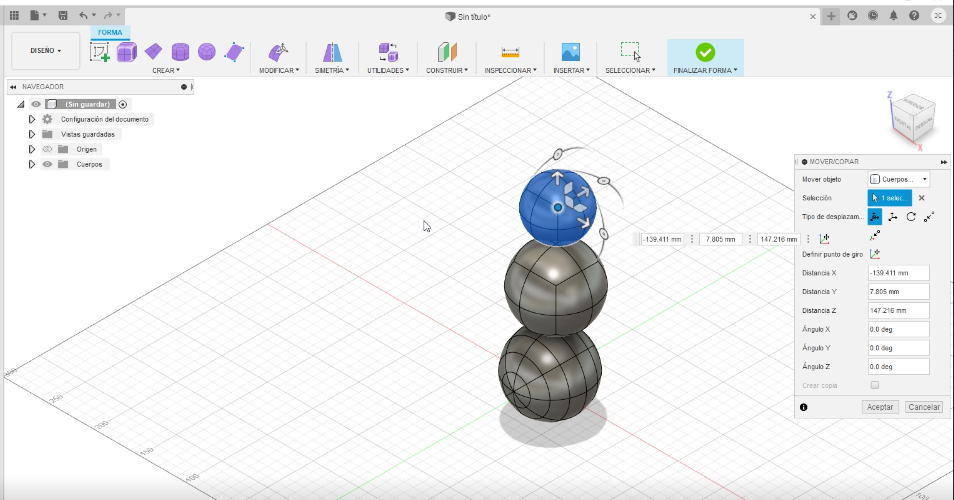The image size is (954, 500).
Task: Click the Utilities convert icon
Action: pos(388,52)
